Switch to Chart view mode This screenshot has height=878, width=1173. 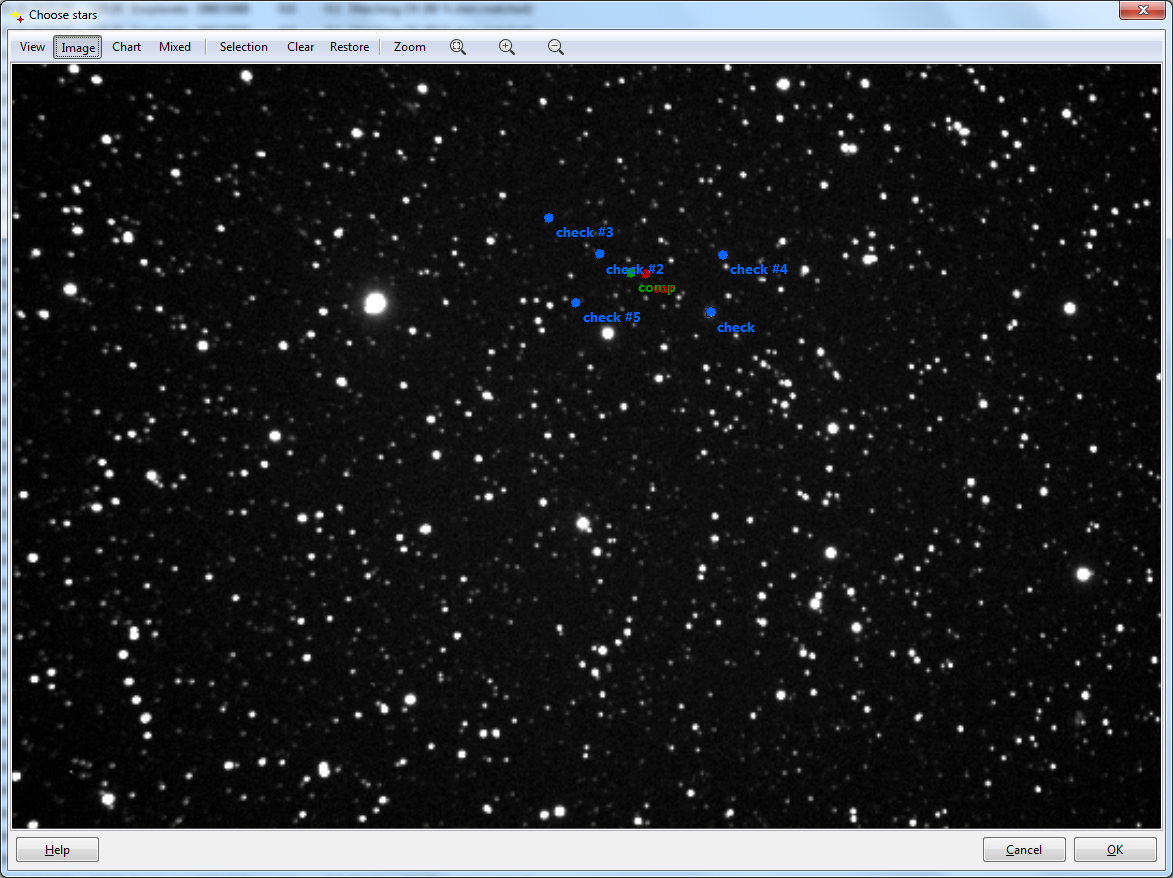pos(127,47)
